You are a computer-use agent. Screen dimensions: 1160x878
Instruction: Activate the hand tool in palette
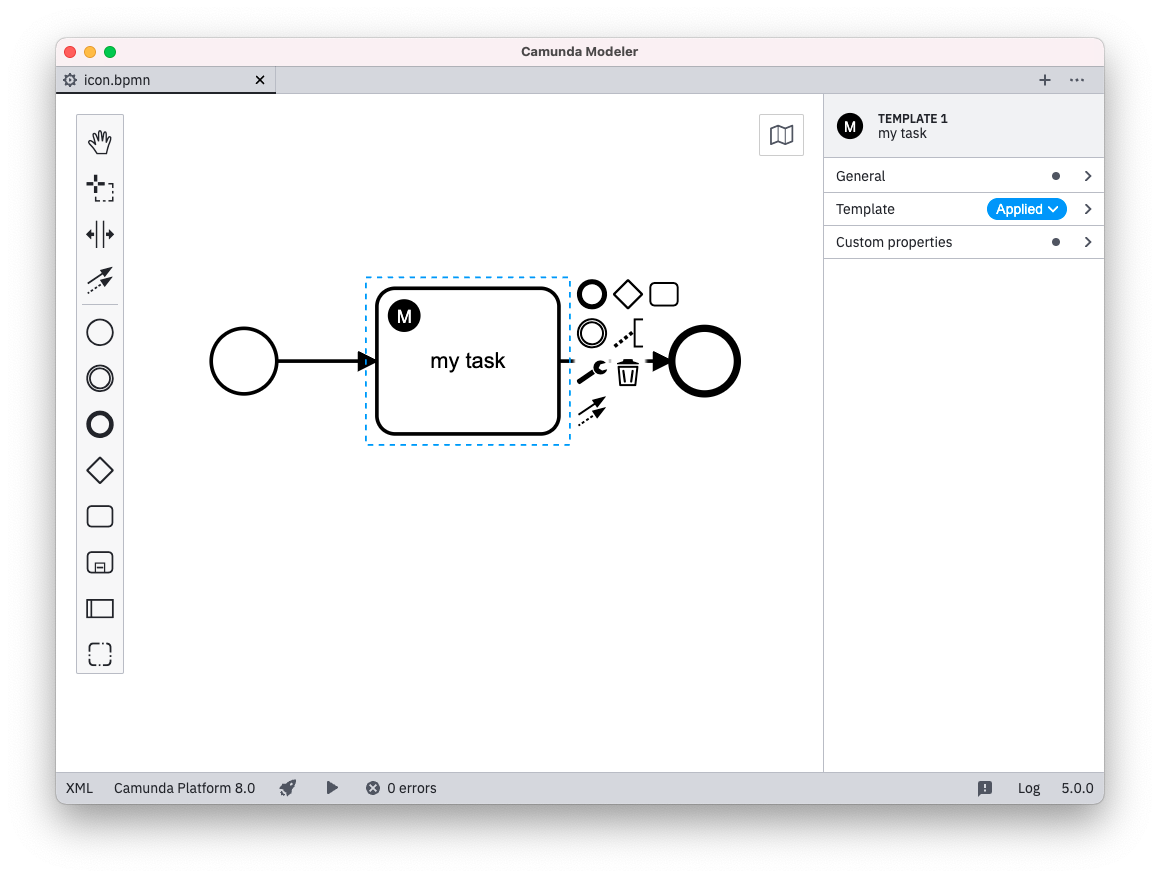[x=100, y=143]
